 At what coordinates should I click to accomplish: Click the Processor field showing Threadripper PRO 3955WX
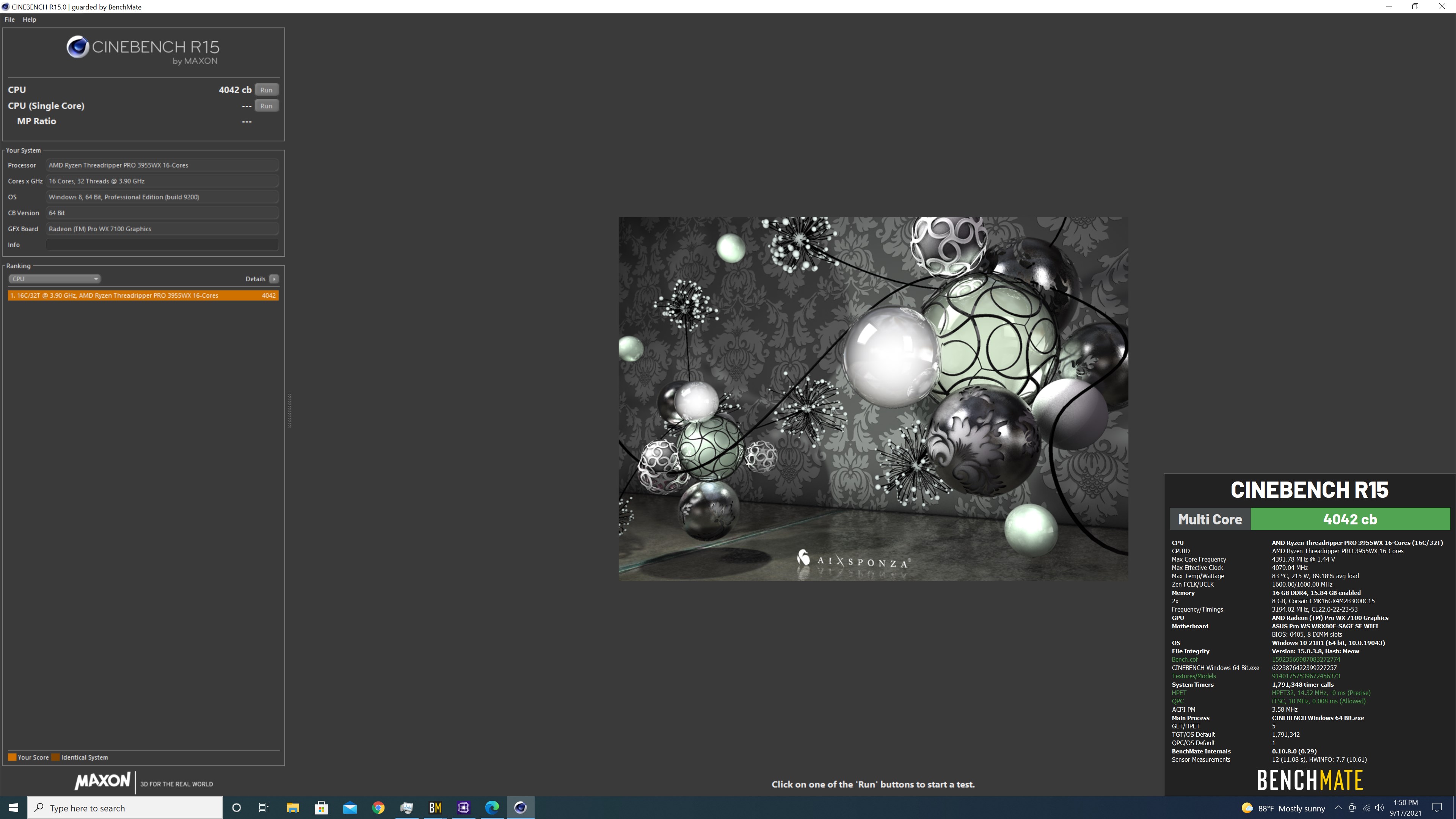point(162,165)
